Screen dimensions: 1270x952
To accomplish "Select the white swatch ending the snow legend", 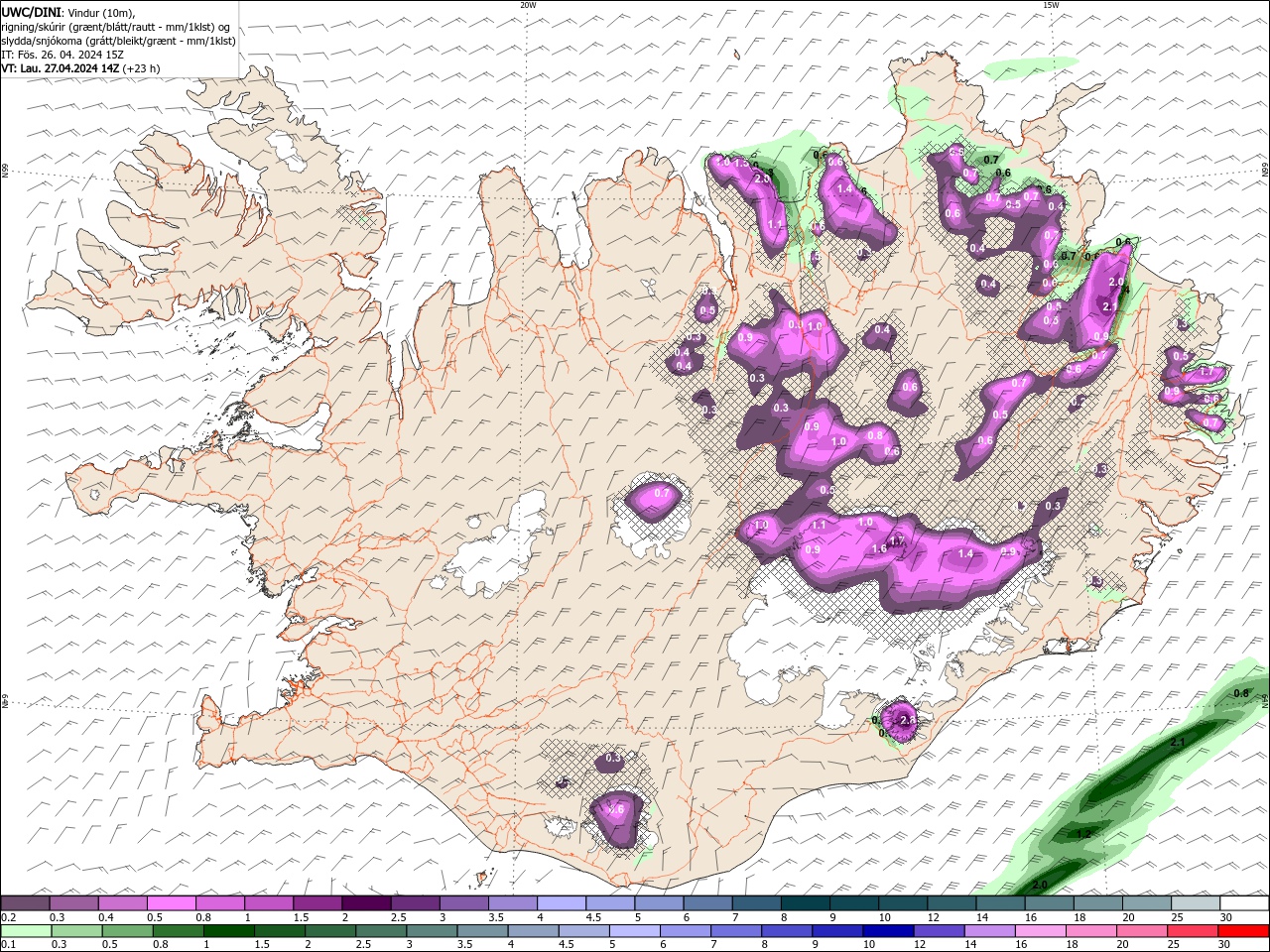I will click(1243, 903).
